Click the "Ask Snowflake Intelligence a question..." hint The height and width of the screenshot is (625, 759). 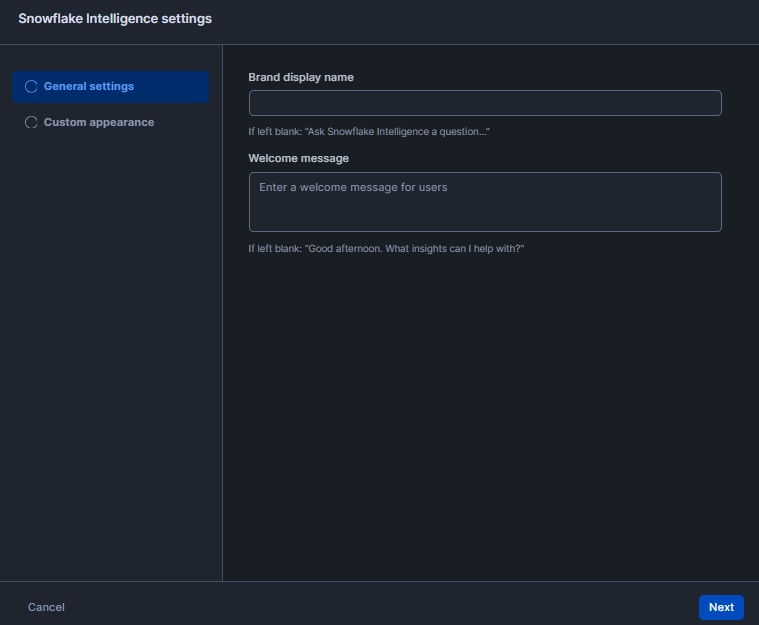click(369, 132)
